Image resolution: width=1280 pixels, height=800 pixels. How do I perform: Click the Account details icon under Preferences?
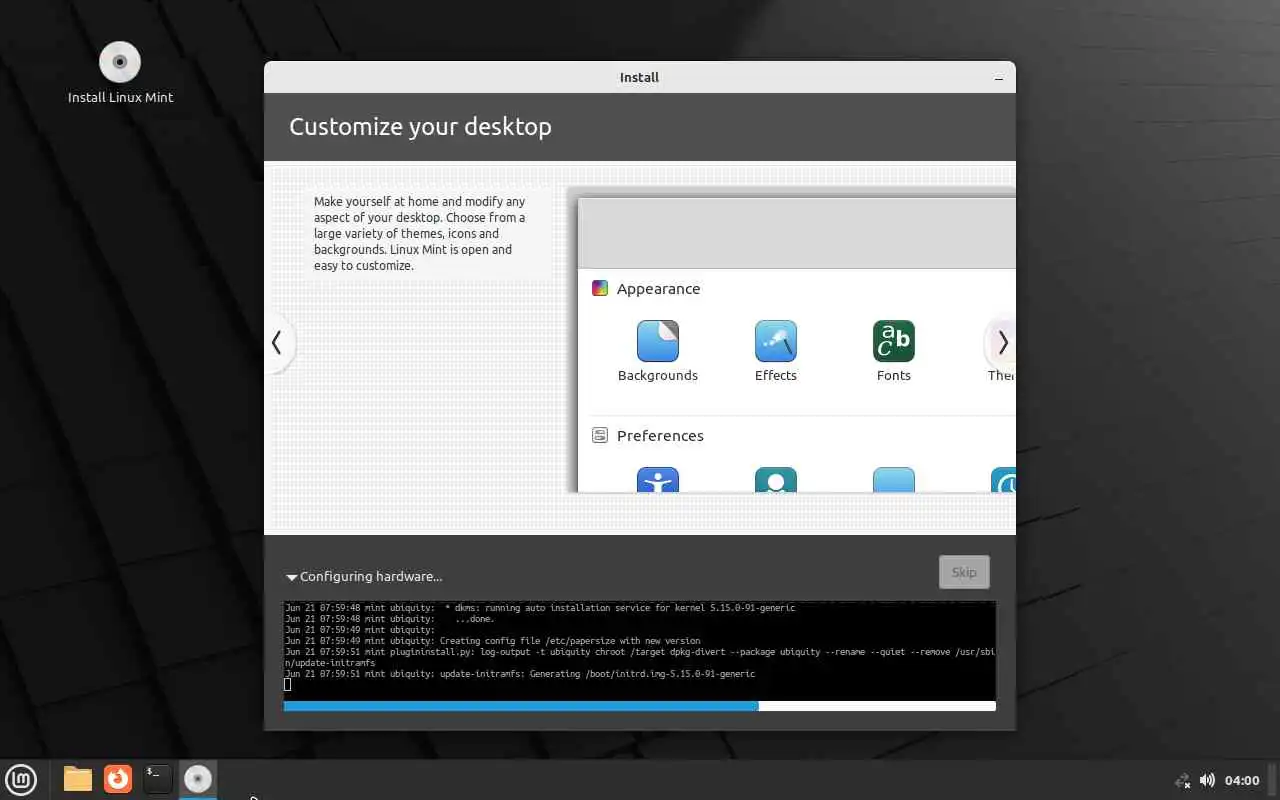point(776,480)
